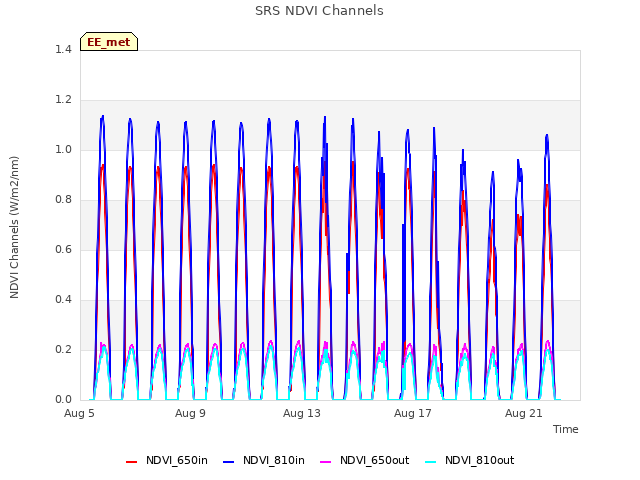This screenshot has height=480, width=640.
Task: Click the 0.4 y-axis tick label
Action: tap(63, 300)
